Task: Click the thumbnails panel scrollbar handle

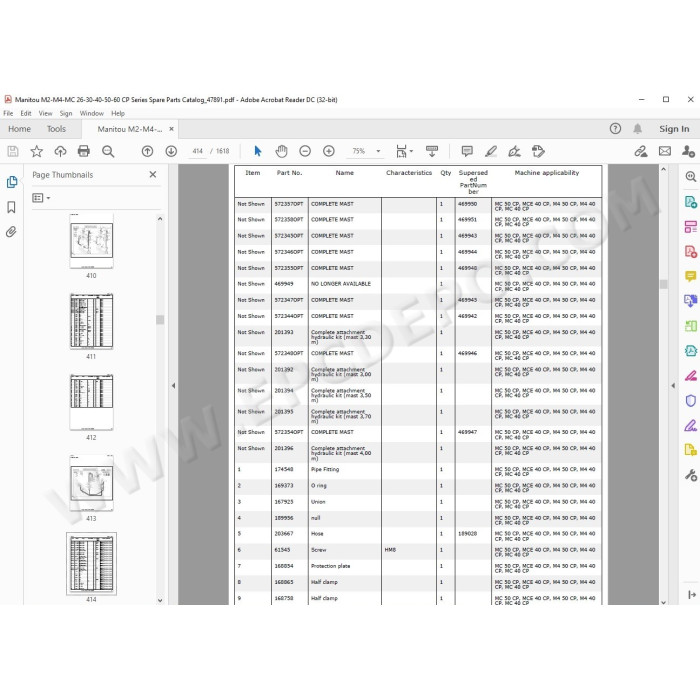Action: click(160, 320)
